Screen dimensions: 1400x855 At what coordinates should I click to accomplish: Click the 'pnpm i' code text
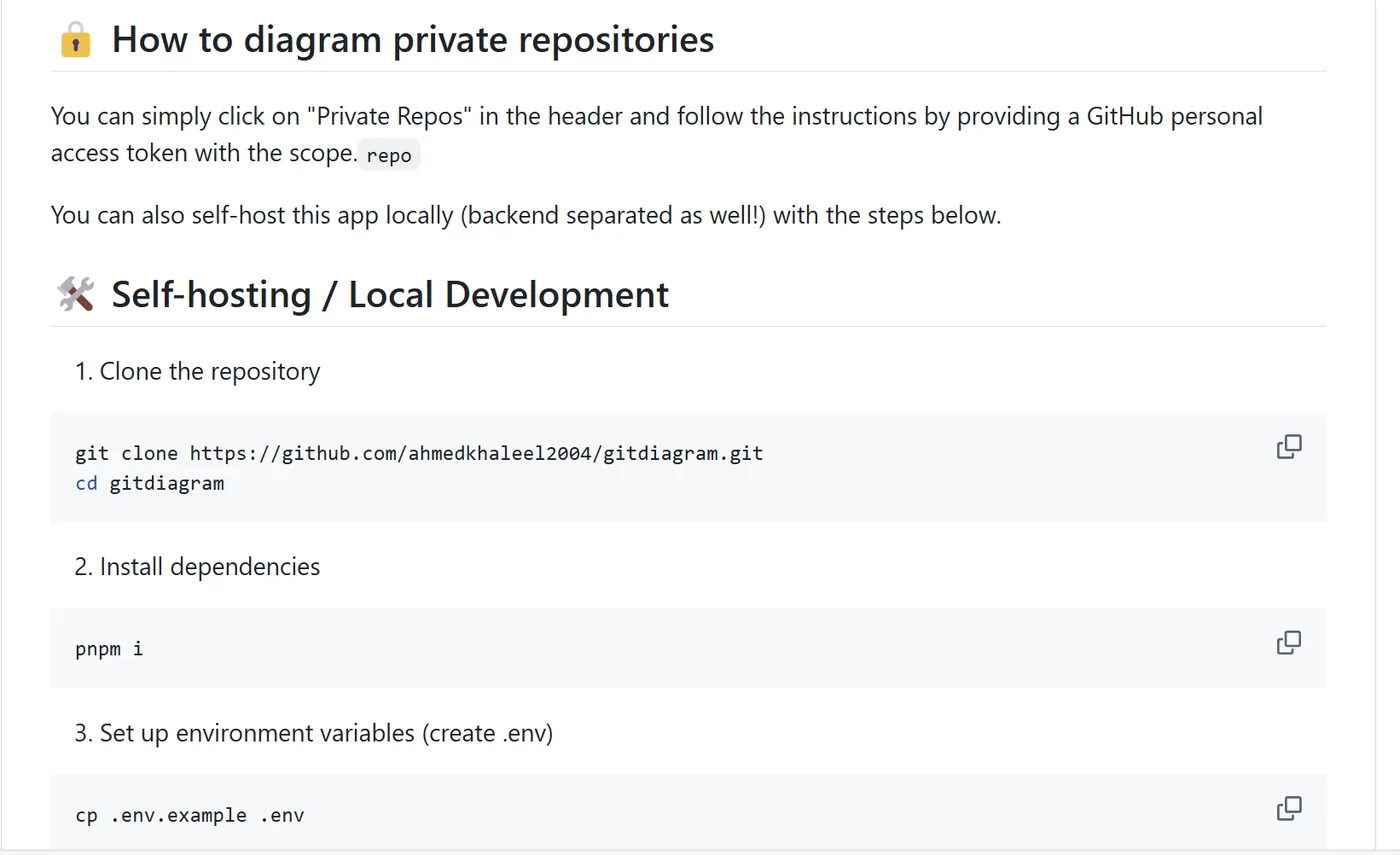coord(109,649)
